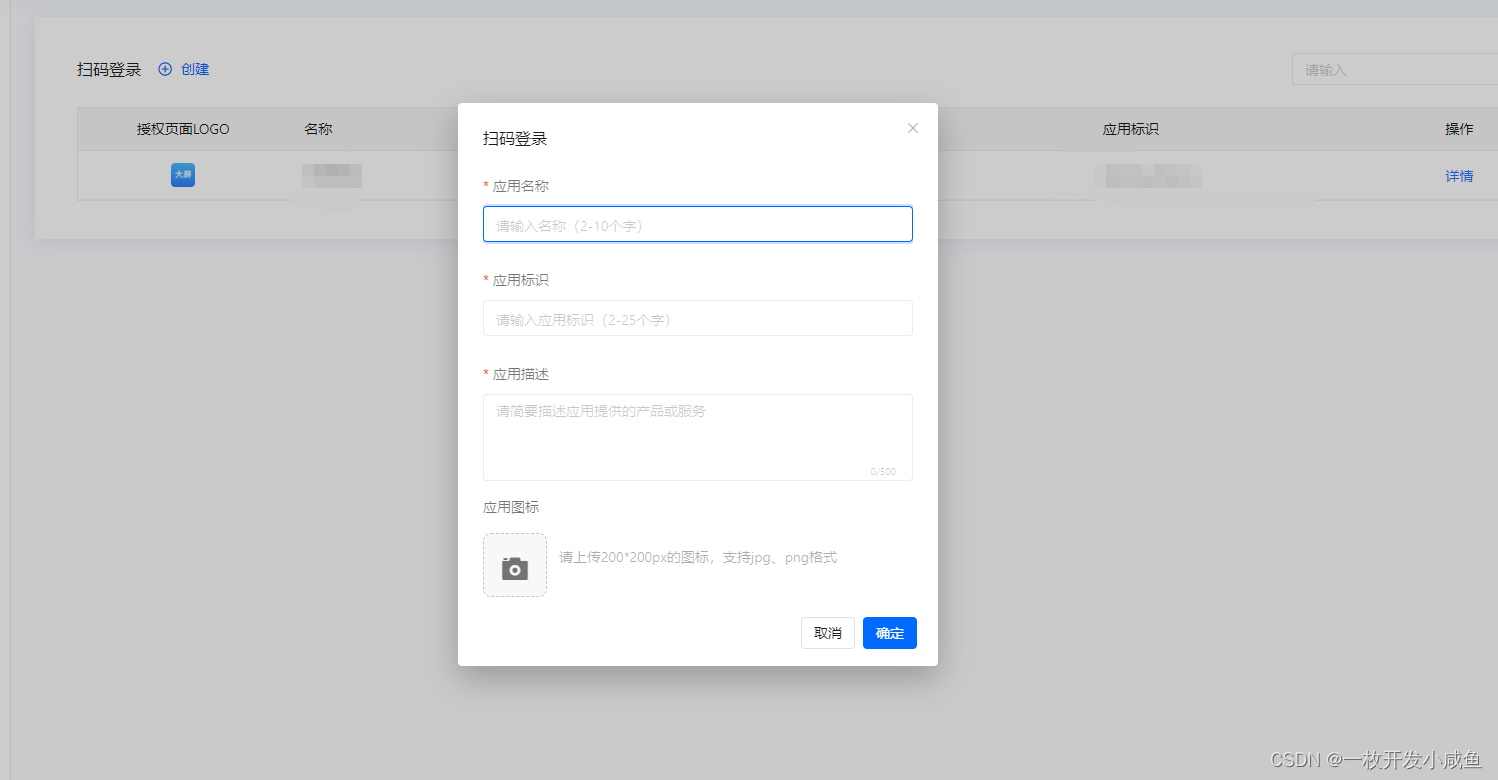Screen dimensions: 1498x780
Task: Click the 0/500 character counter
Action: click(x=883, y=471)
